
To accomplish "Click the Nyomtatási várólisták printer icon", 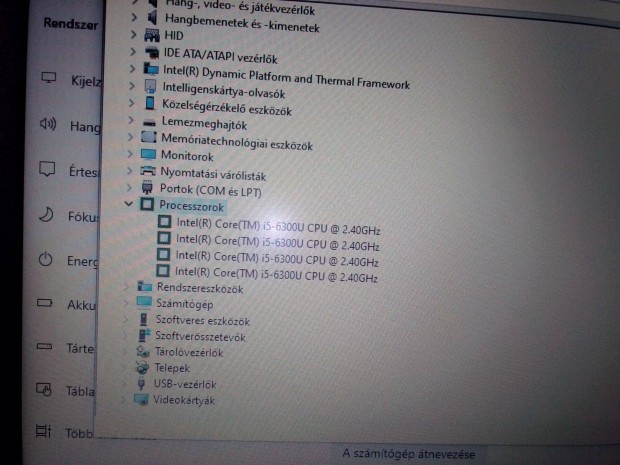I will pos(148,171).
